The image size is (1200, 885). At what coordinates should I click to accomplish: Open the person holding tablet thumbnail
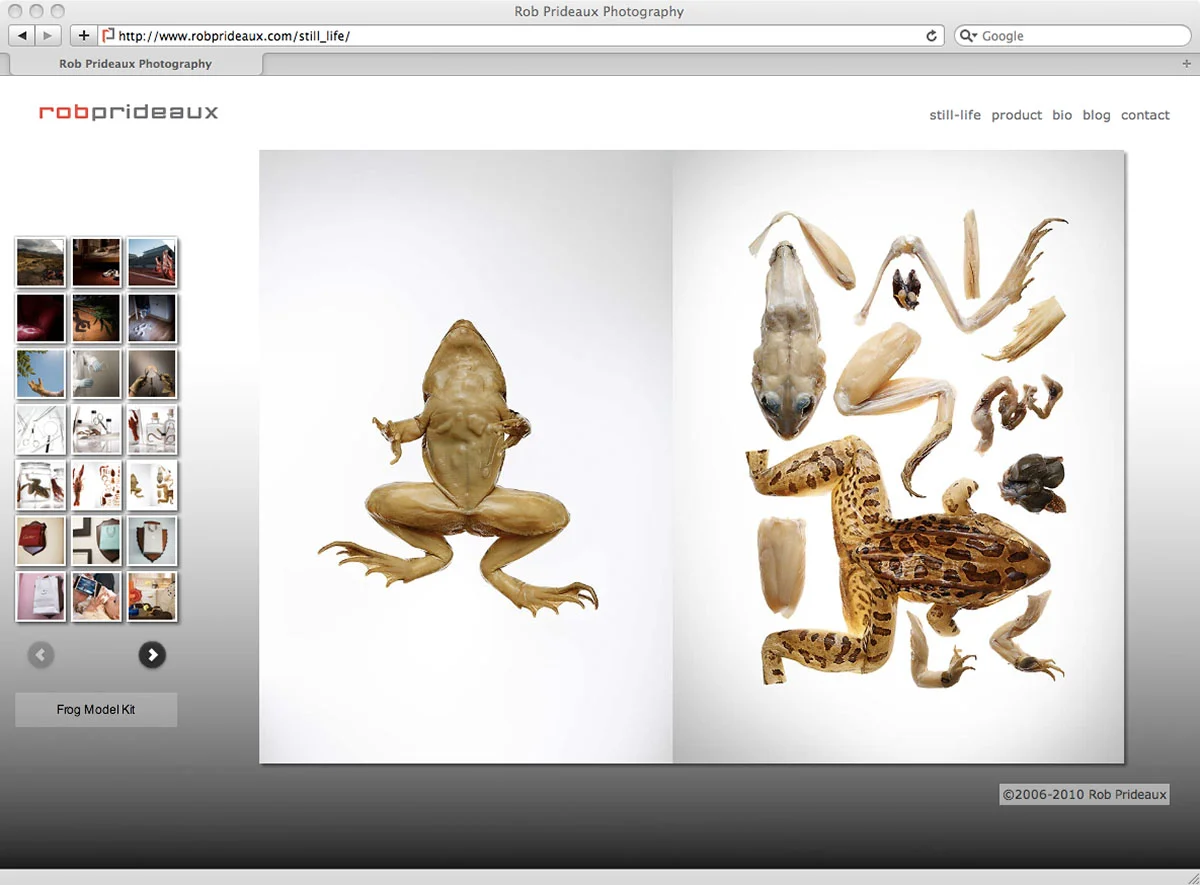click(x=96, y=596)
